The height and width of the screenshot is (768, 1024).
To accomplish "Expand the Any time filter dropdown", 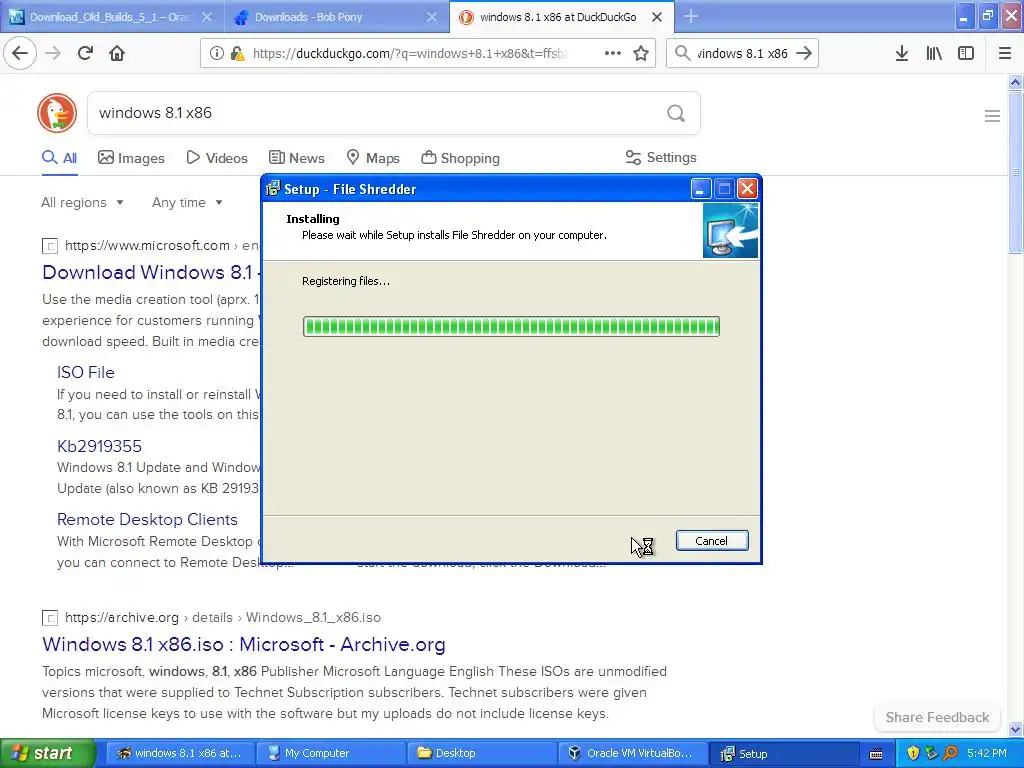I will pos(187,202).
